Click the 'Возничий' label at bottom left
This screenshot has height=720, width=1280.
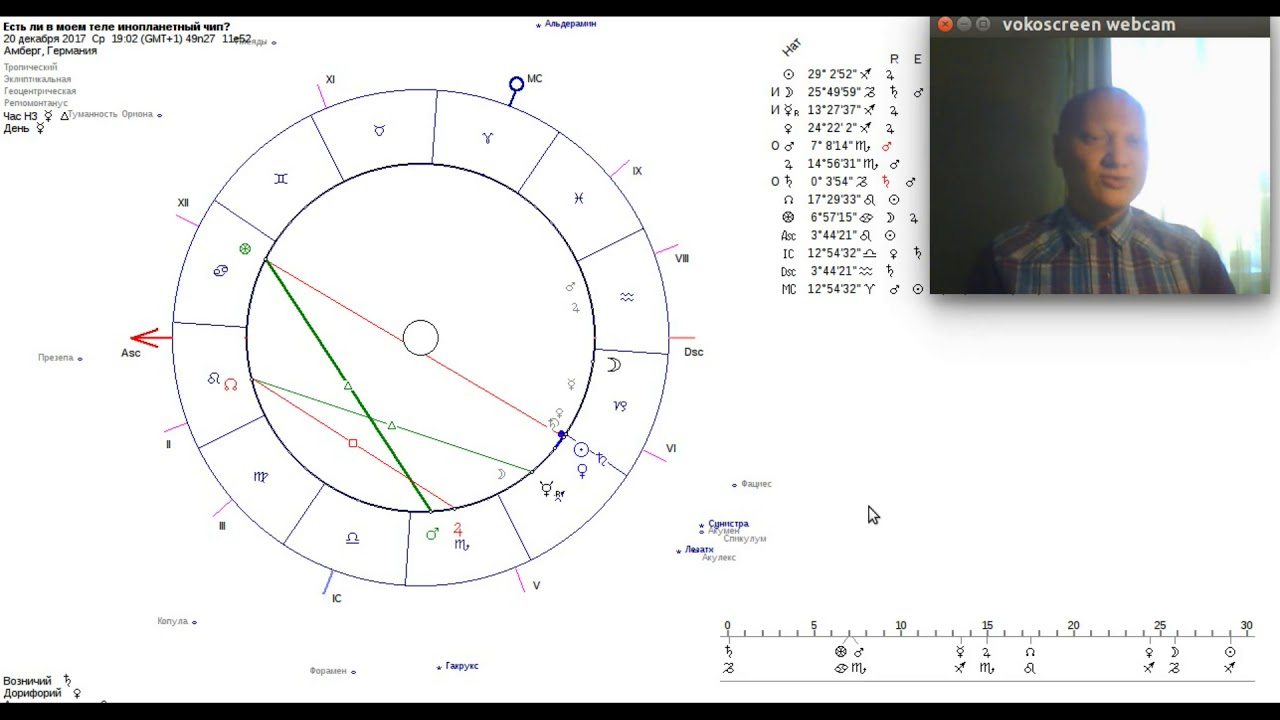(x=27, y=681)
